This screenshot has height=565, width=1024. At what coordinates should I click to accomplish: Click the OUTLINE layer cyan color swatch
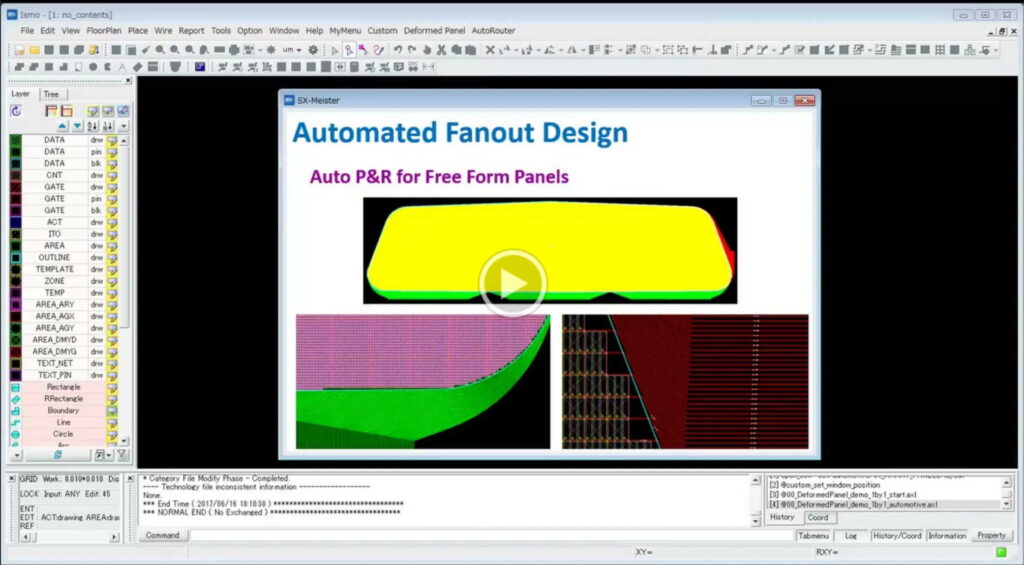point(16,257)
